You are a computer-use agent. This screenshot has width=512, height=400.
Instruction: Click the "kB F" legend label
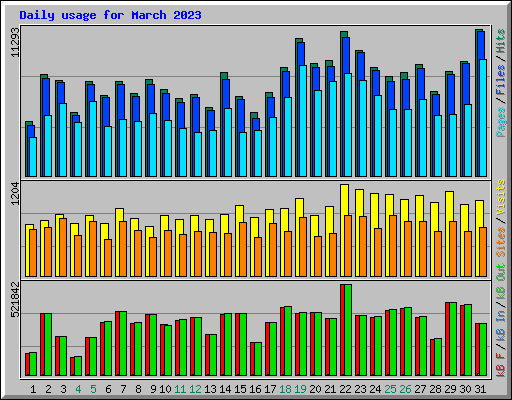[x=501, y=365]
